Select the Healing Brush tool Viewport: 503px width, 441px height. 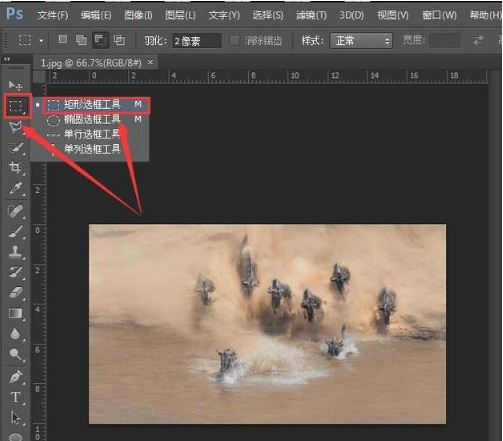click(x=15, y=210)
